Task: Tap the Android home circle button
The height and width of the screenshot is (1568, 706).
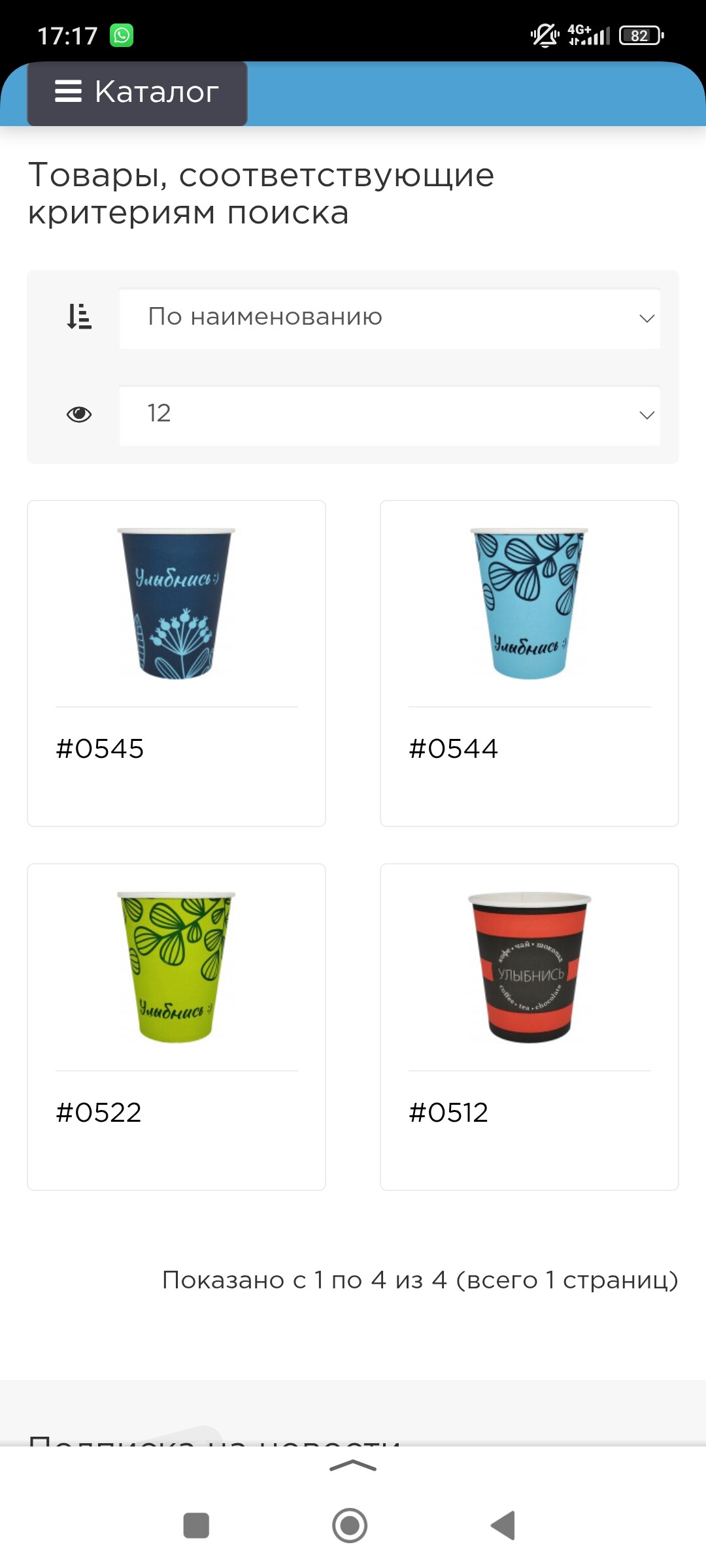Action: 350,1526
